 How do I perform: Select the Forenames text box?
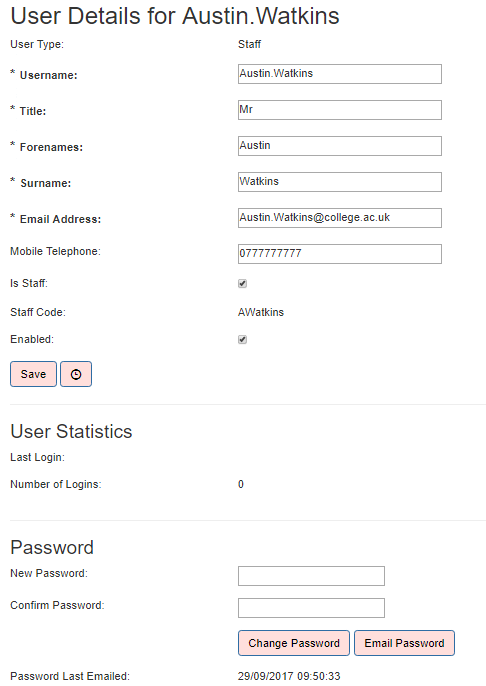coord(340,146)
